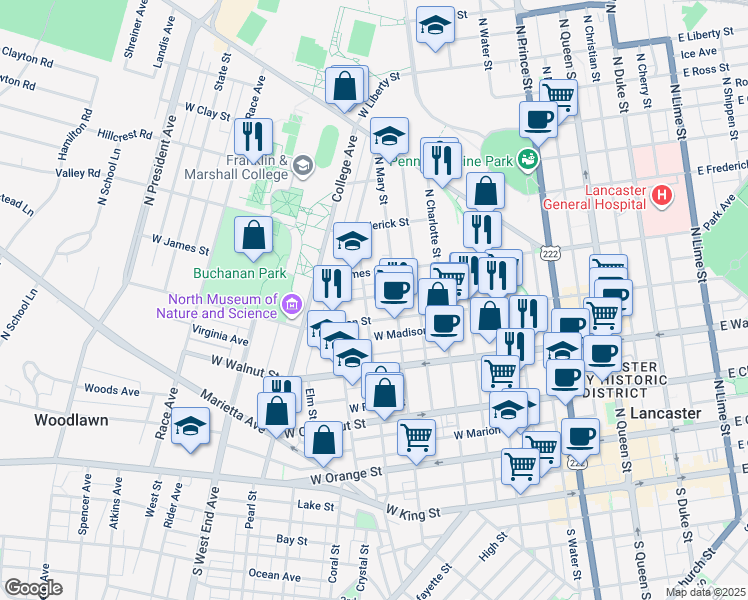The height and width of the screenshot is (600, 748).
Task: Click Franklin & Marshall College pin icon
Action: [303, 166]
